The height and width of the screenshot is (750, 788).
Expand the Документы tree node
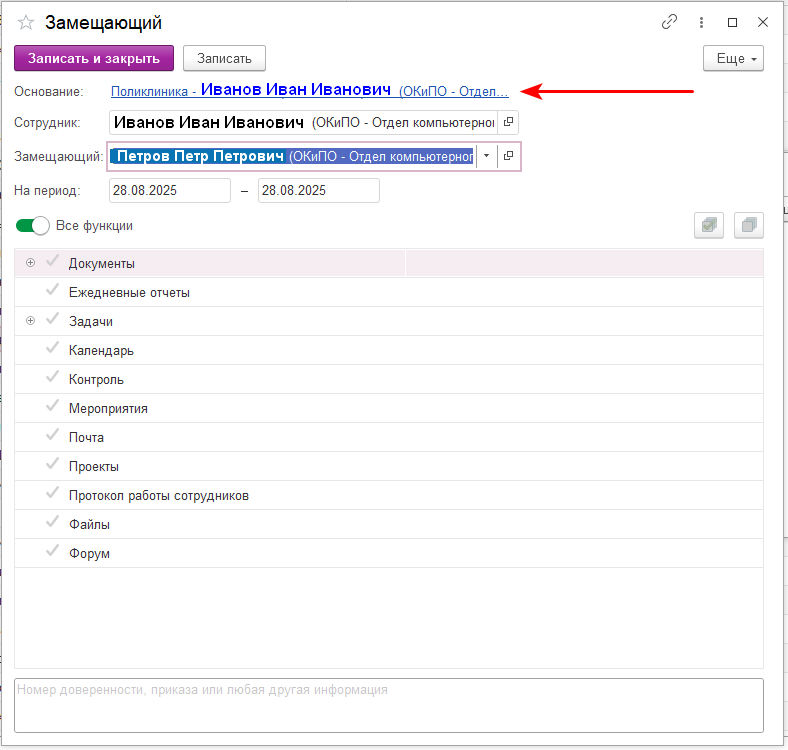(30, 263)
